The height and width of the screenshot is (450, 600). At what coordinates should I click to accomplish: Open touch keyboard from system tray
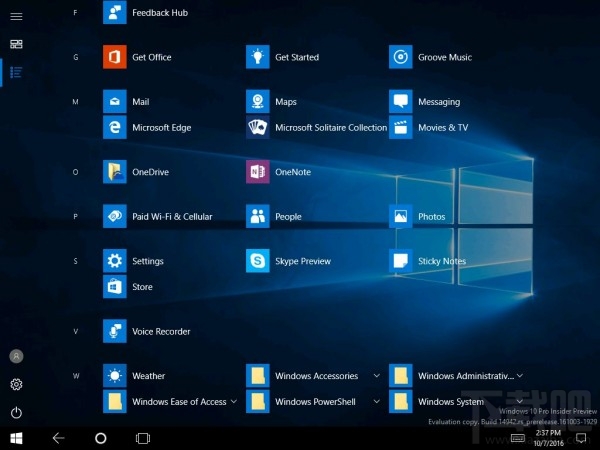[518, 438]
